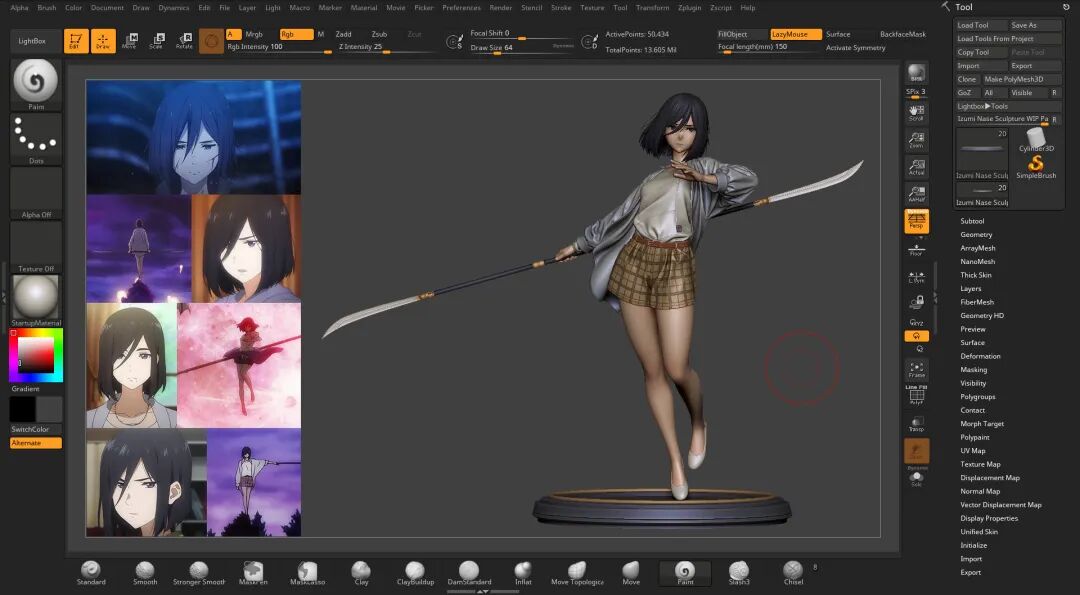This screenshot has height=595, width=1080.
Task: Click the Frame mesh icon
Action: tap(916, 370)
